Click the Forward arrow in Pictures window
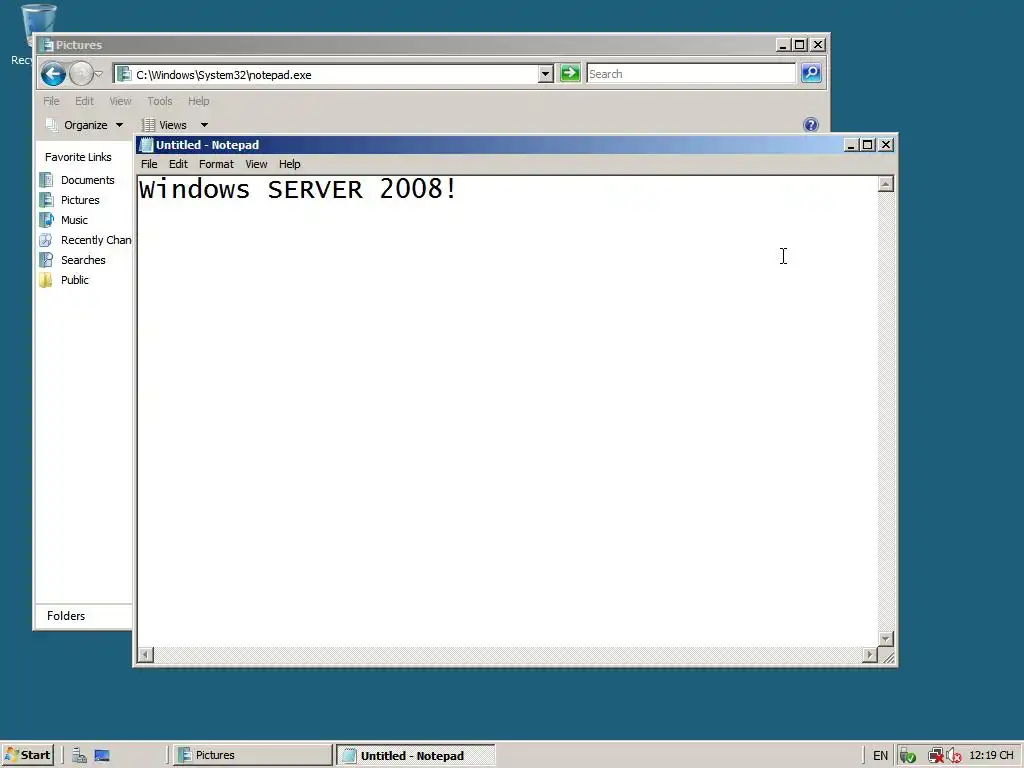This screenshot has height=768, width=1024. tap(81, 74)
